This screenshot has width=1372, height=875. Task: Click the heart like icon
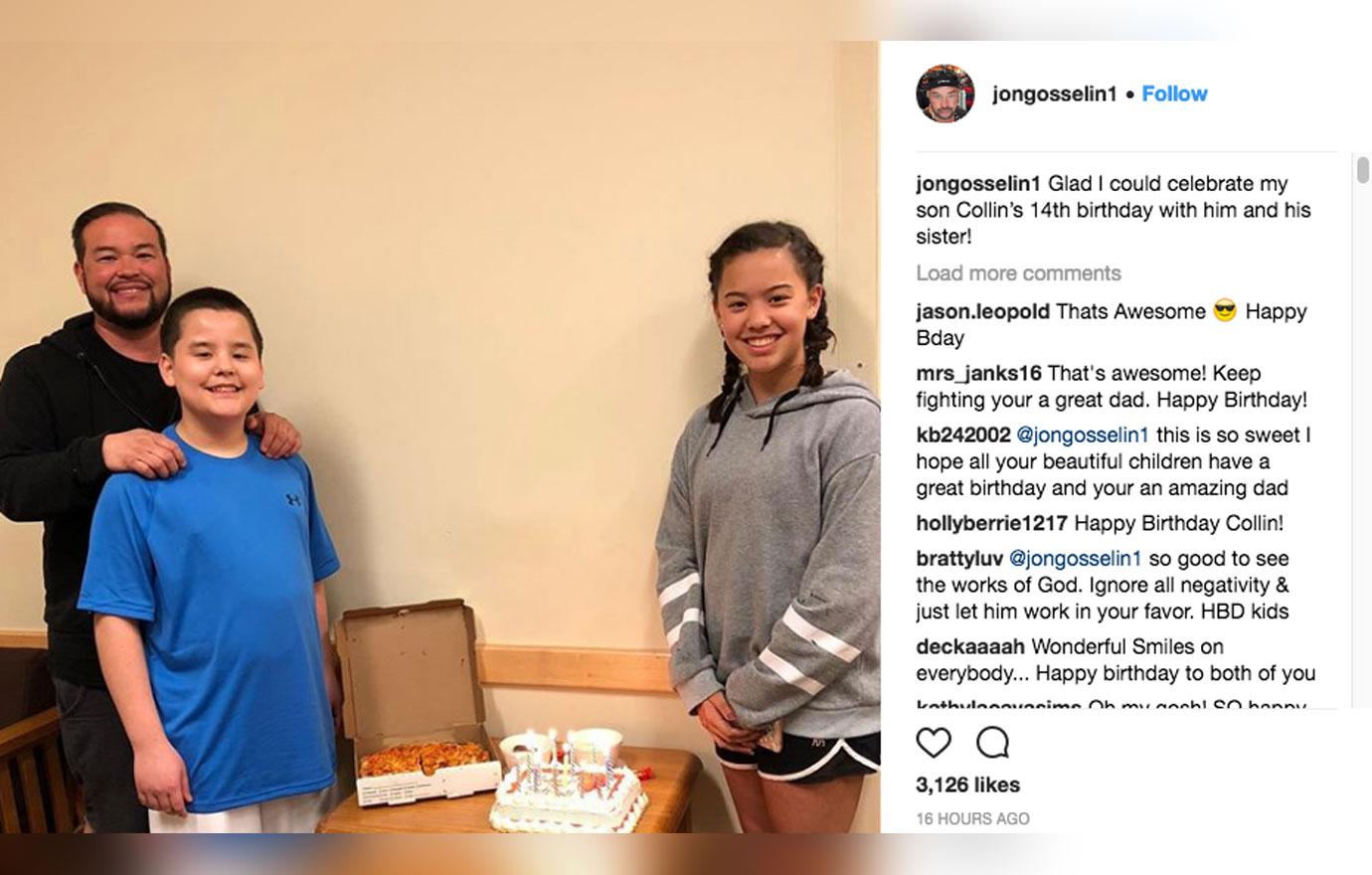tap(934, 743)
